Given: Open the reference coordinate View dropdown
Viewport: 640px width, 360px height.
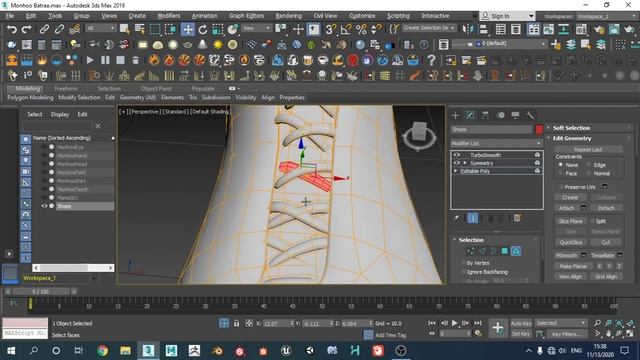Looking at the screenshot, I should (256, 28).
